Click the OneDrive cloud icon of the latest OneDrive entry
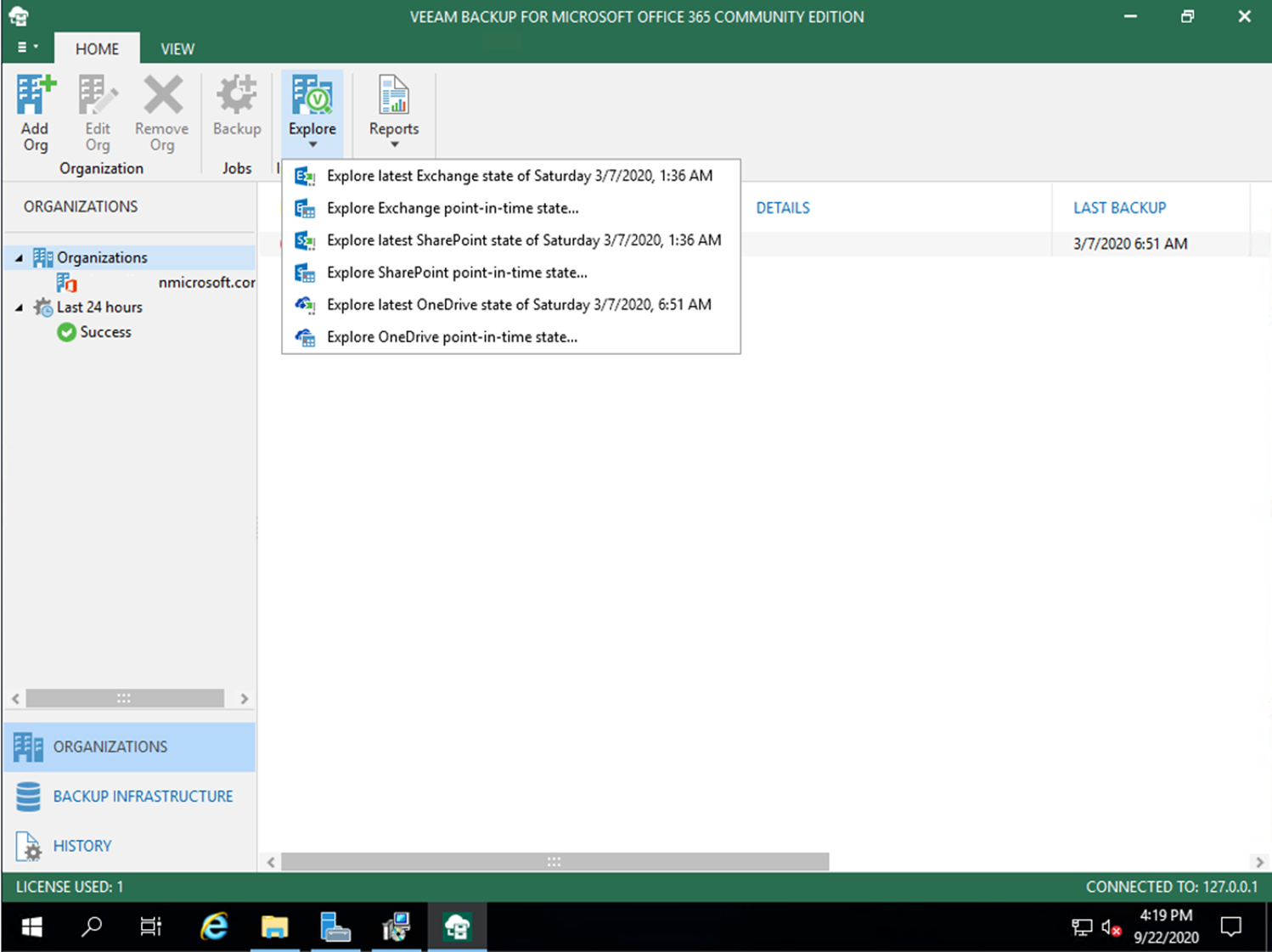This screenshot has width=1272, height=952. click(x=305, y=305)
